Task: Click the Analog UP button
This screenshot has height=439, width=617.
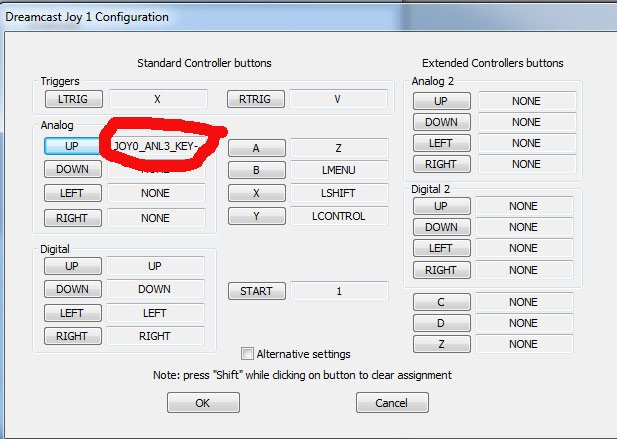Action: [72, 146]
